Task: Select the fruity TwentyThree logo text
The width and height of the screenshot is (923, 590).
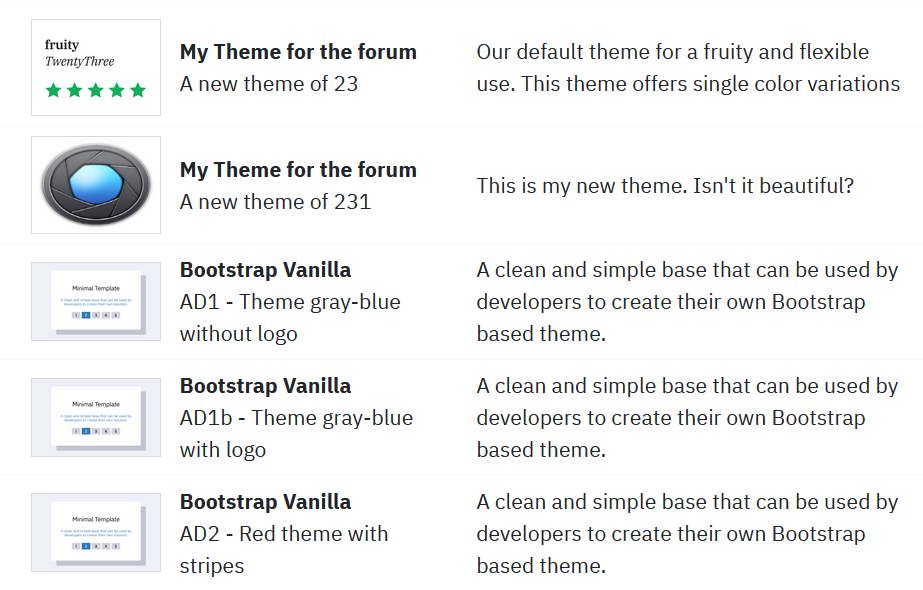Action: click(79, 53)
